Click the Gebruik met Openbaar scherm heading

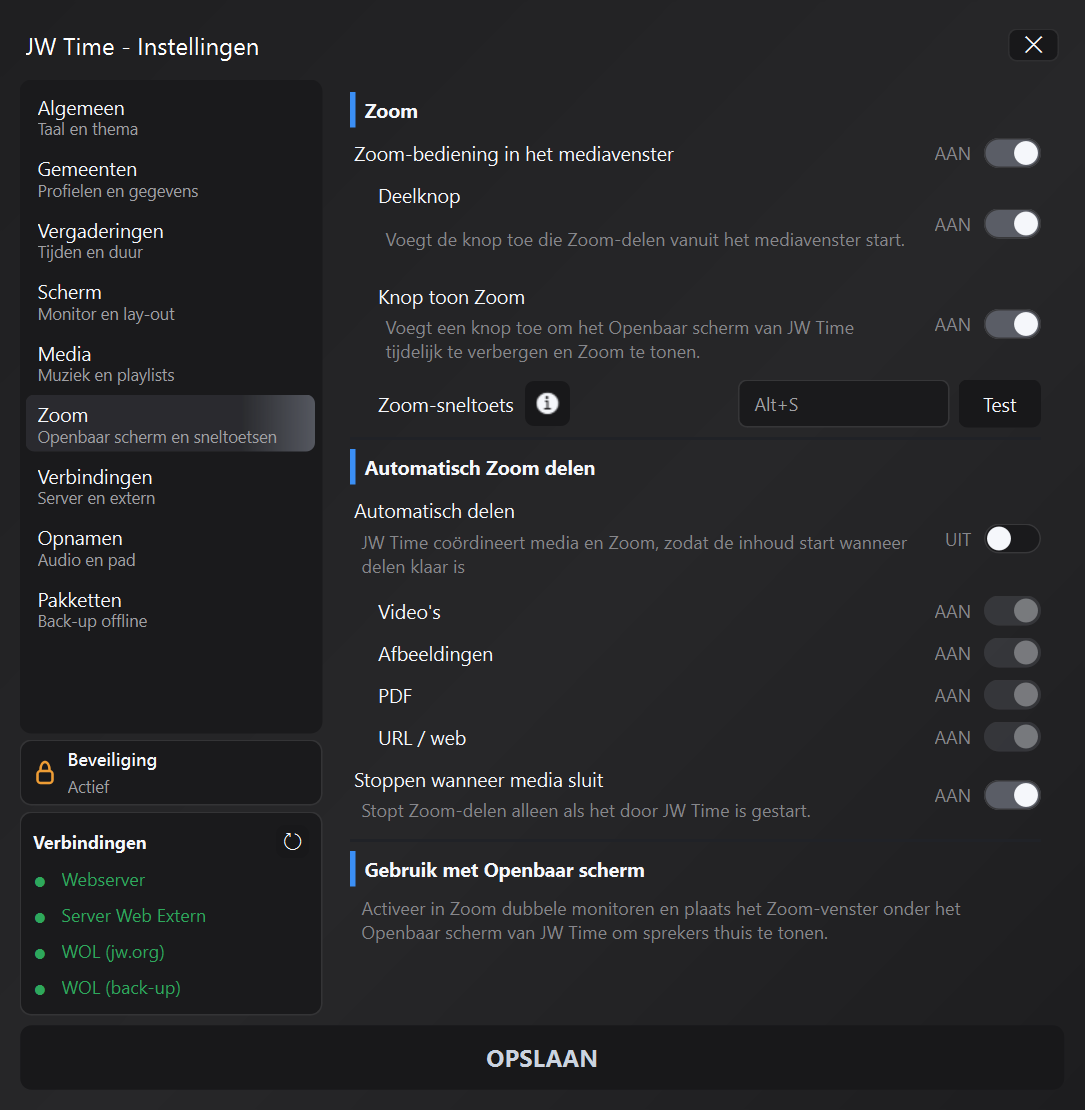[x=504, y=870]
